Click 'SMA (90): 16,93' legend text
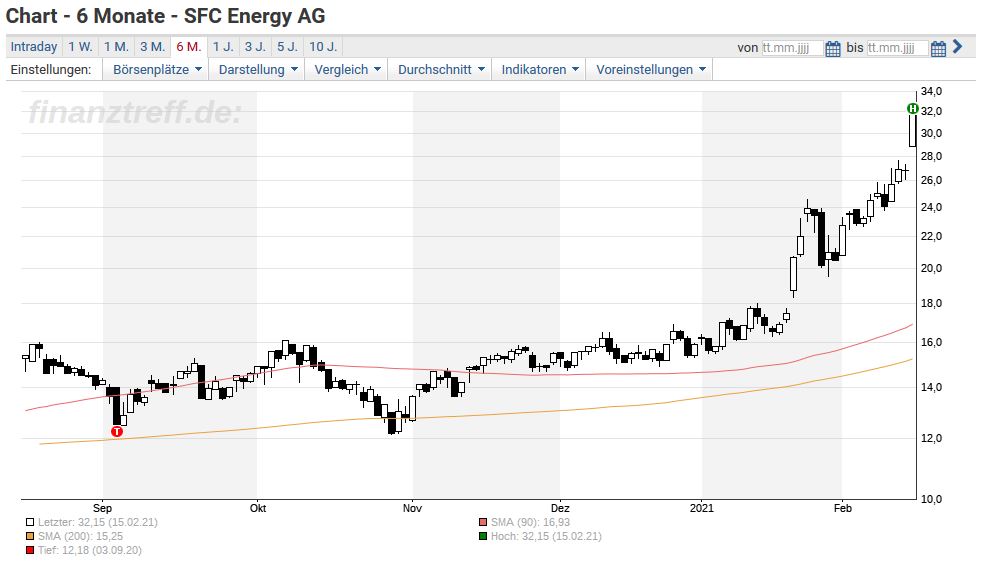Image resolution: width=985 pixels, height=564 pixels. pos(530,523)
